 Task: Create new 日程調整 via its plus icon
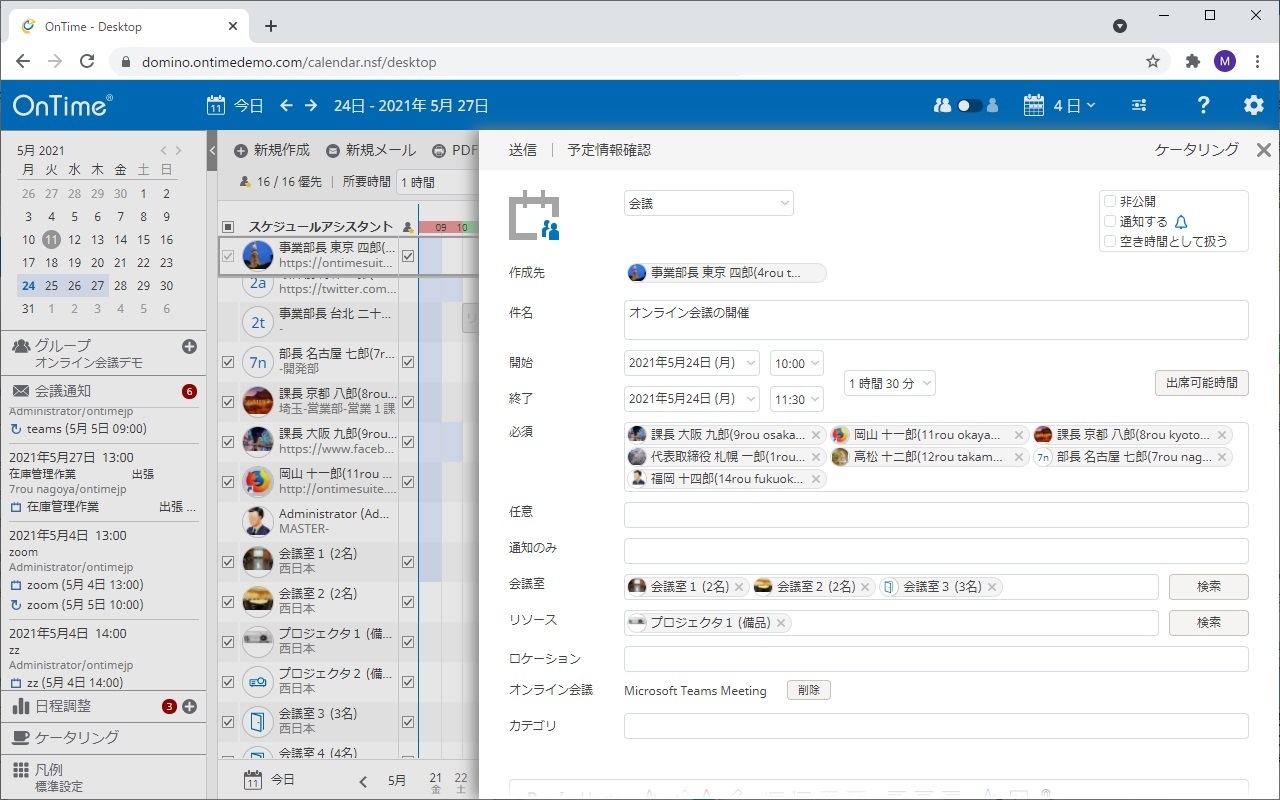188,706
